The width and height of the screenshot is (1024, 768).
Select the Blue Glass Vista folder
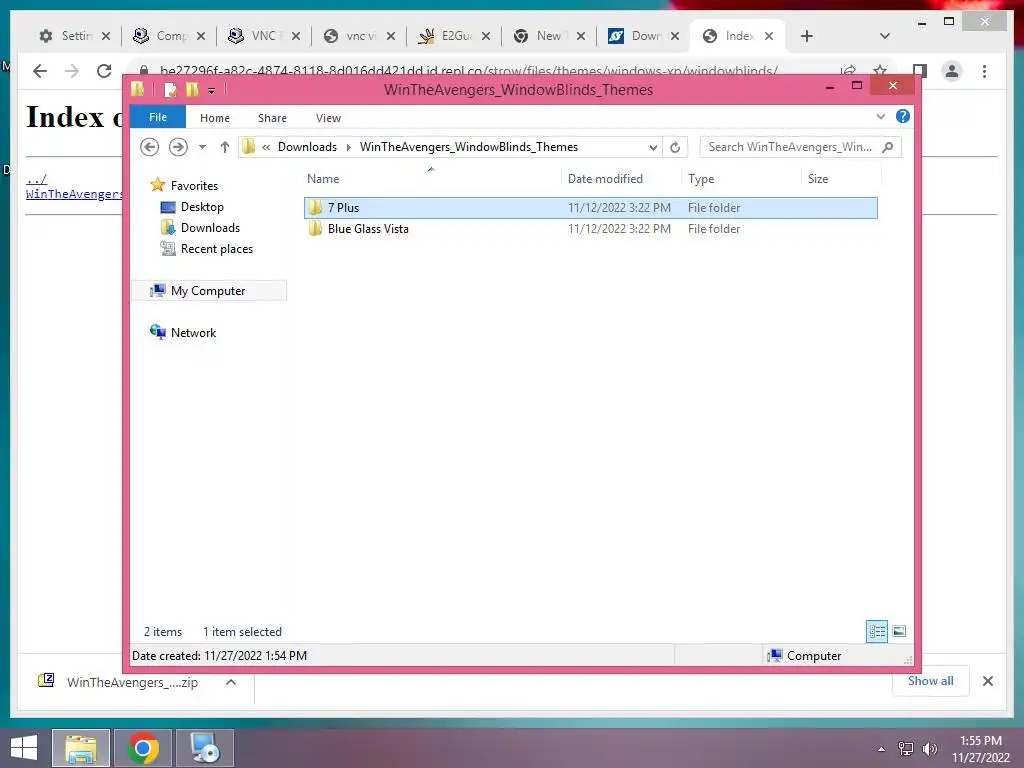tap(590, 229)
